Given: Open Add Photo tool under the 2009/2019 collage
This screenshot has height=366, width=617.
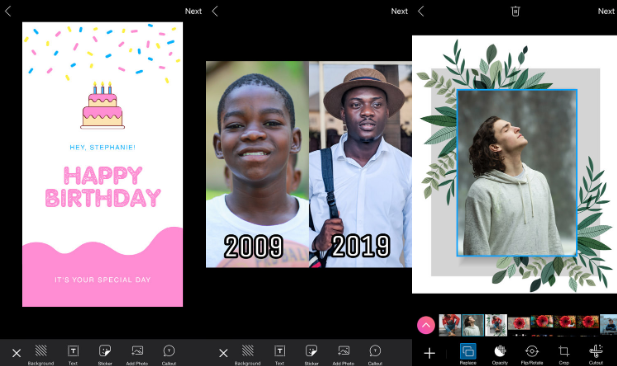Looking at the screenshot, I should point(344,355).
